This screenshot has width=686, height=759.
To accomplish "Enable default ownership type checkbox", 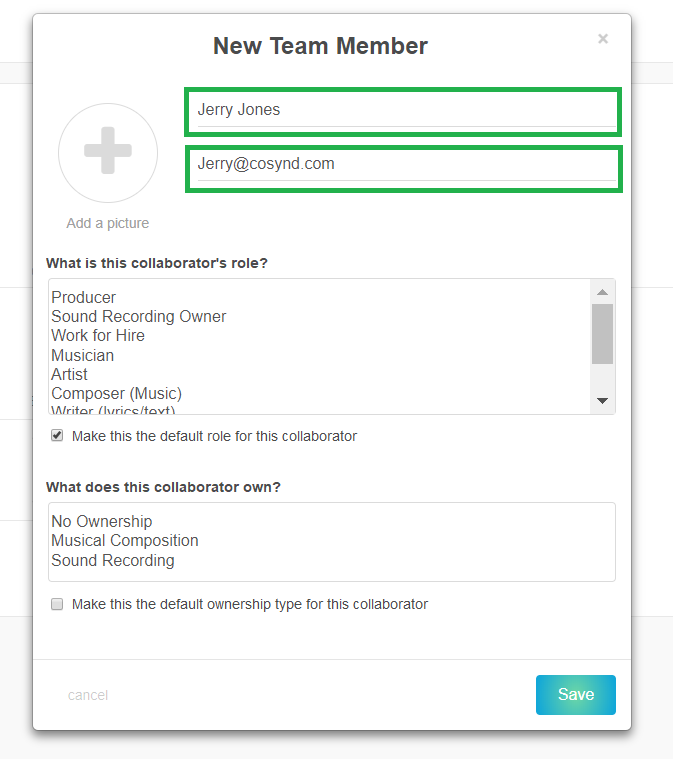I will (57, 604).
